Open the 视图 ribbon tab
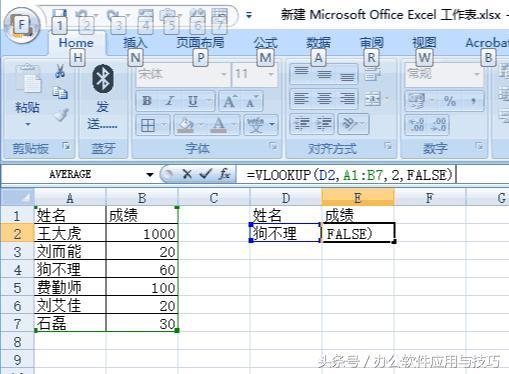 click(x=424, y=43)
